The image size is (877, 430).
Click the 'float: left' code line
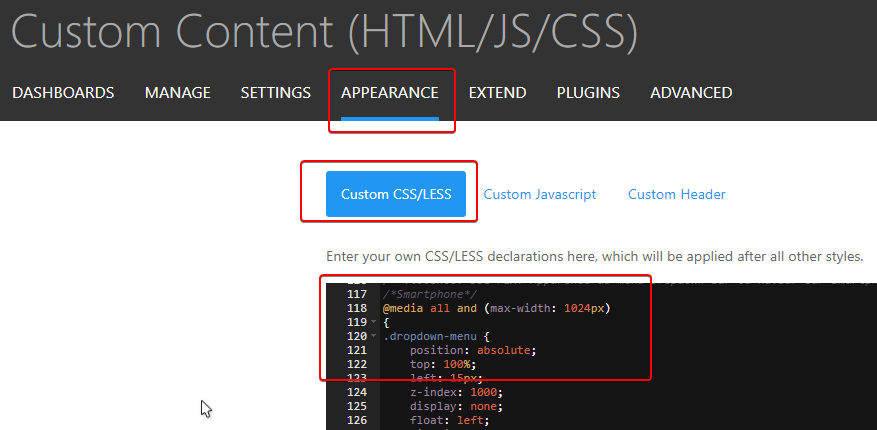(451, 422)
